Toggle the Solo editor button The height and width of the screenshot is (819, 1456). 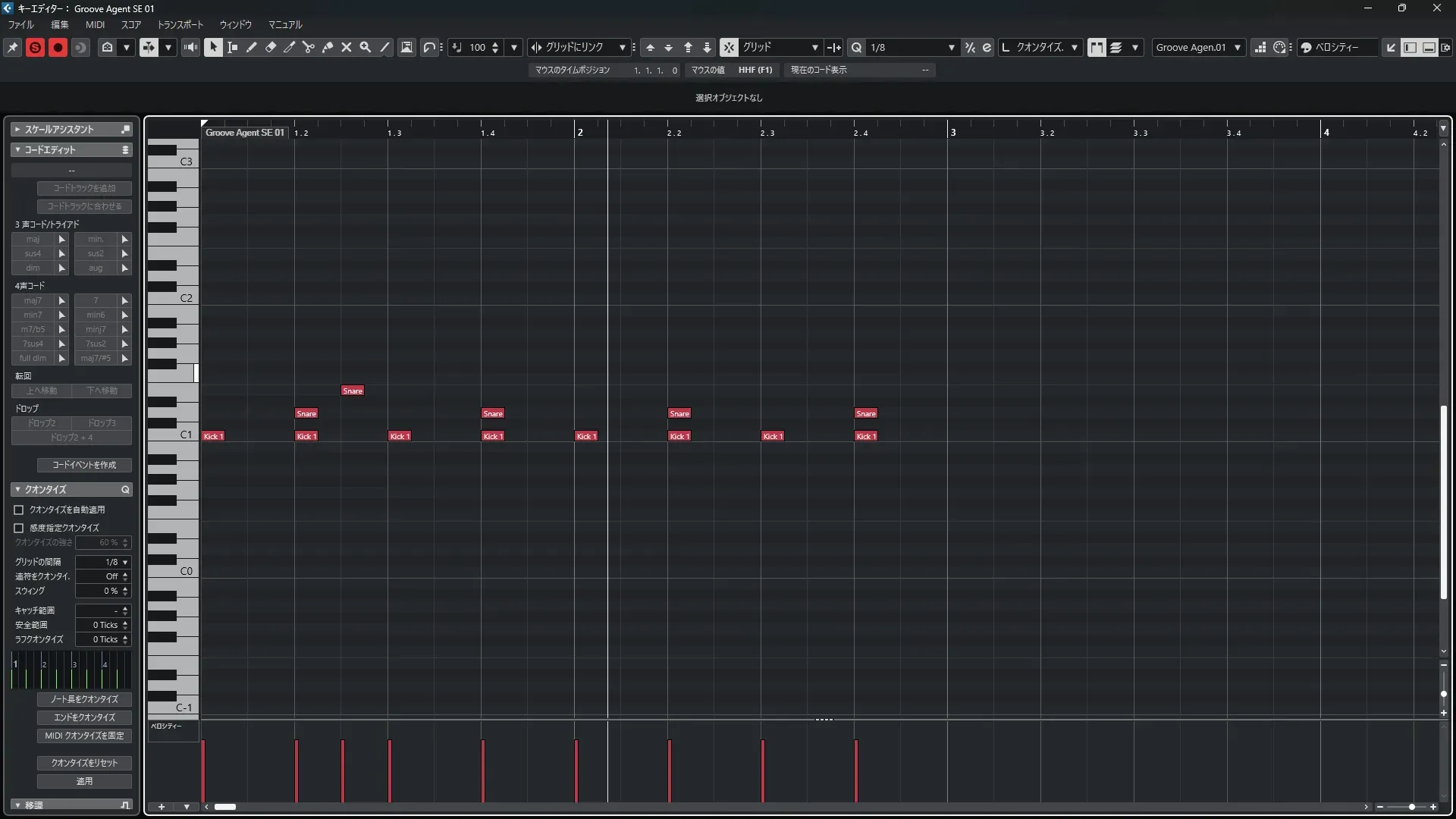tap(35, 47)
